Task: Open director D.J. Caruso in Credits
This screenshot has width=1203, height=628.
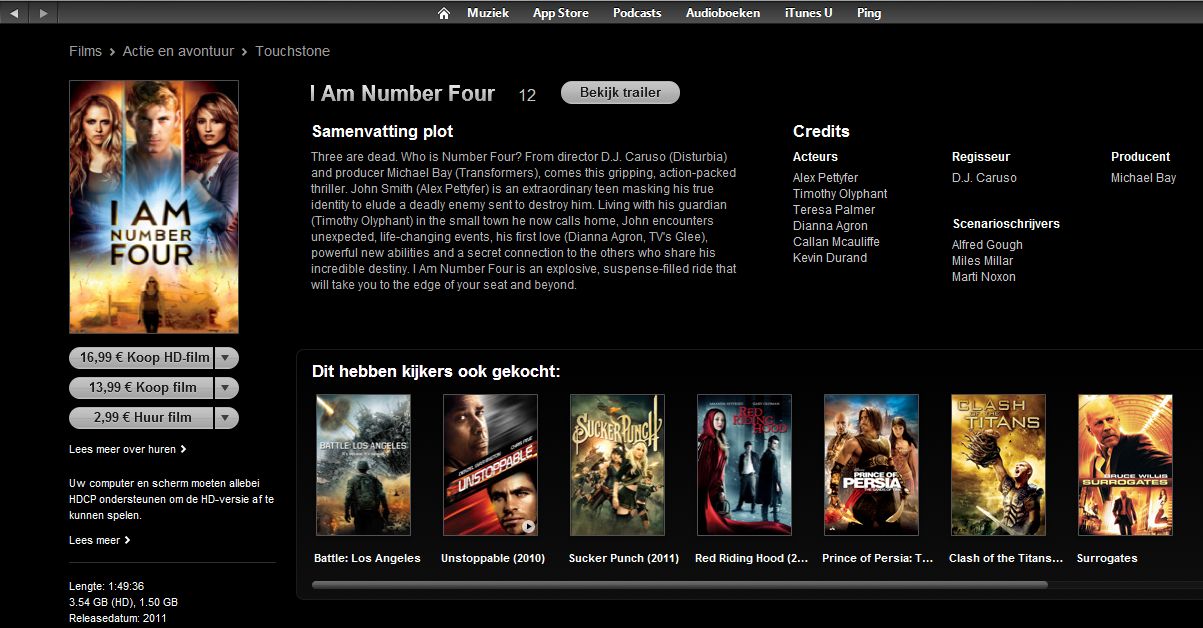Action: (x=984, y=178)
